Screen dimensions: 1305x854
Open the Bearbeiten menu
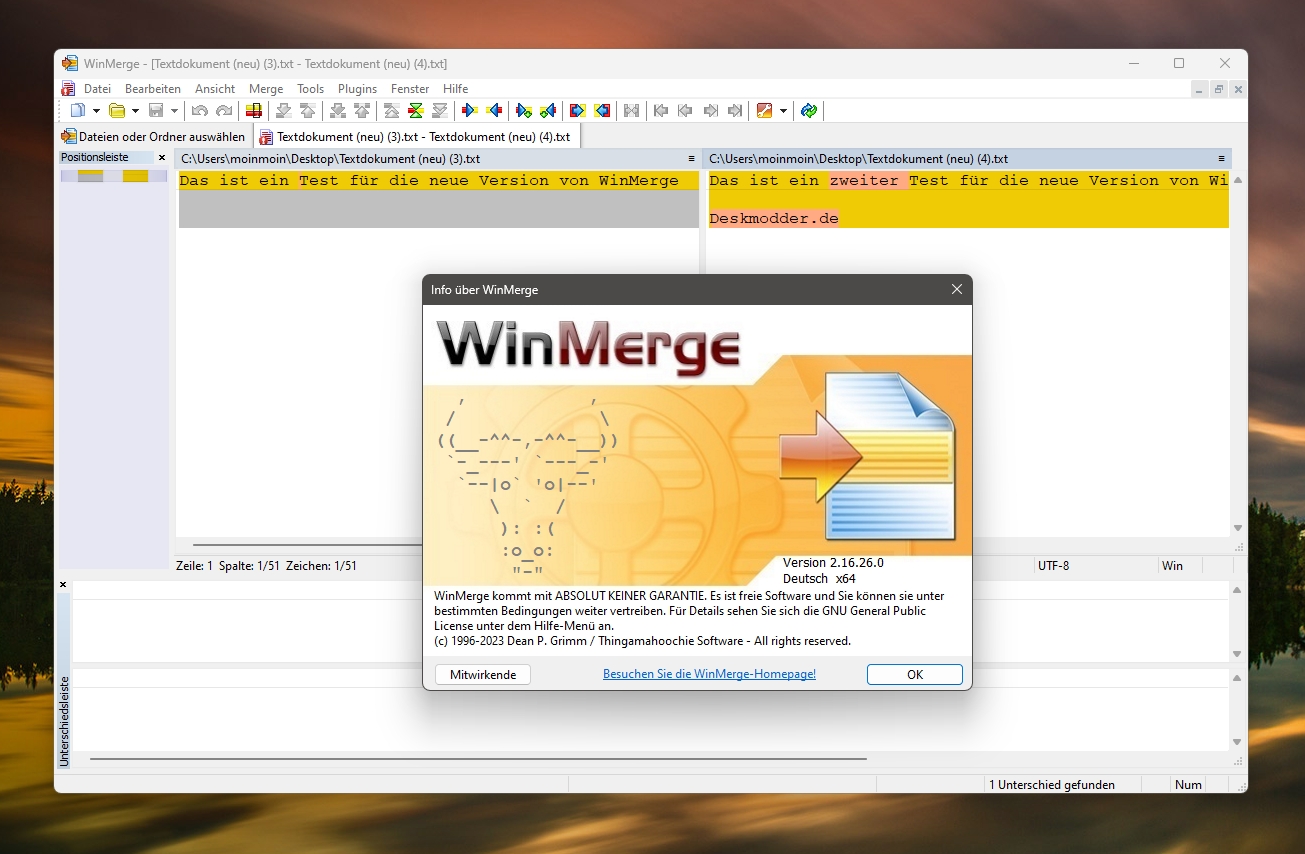click(153, 89)
